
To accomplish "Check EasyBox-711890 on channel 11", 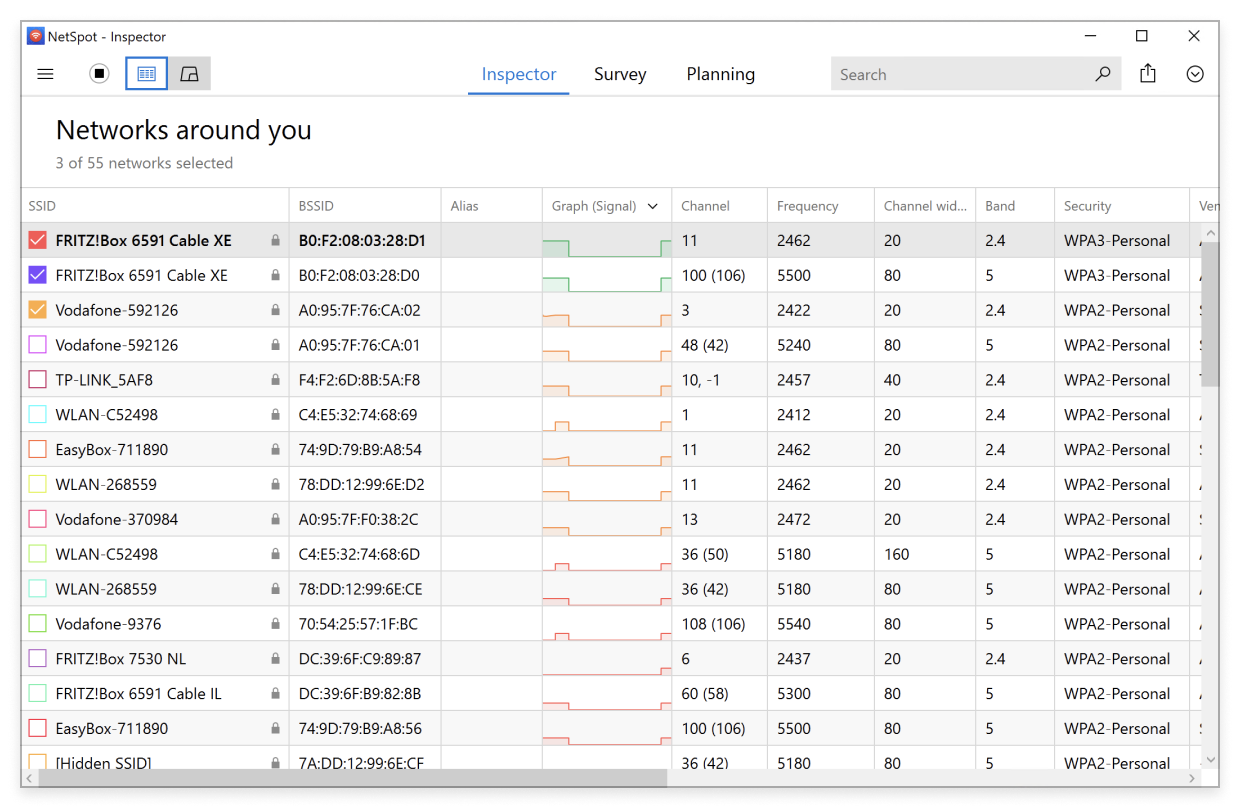I will tap(38, 450).
